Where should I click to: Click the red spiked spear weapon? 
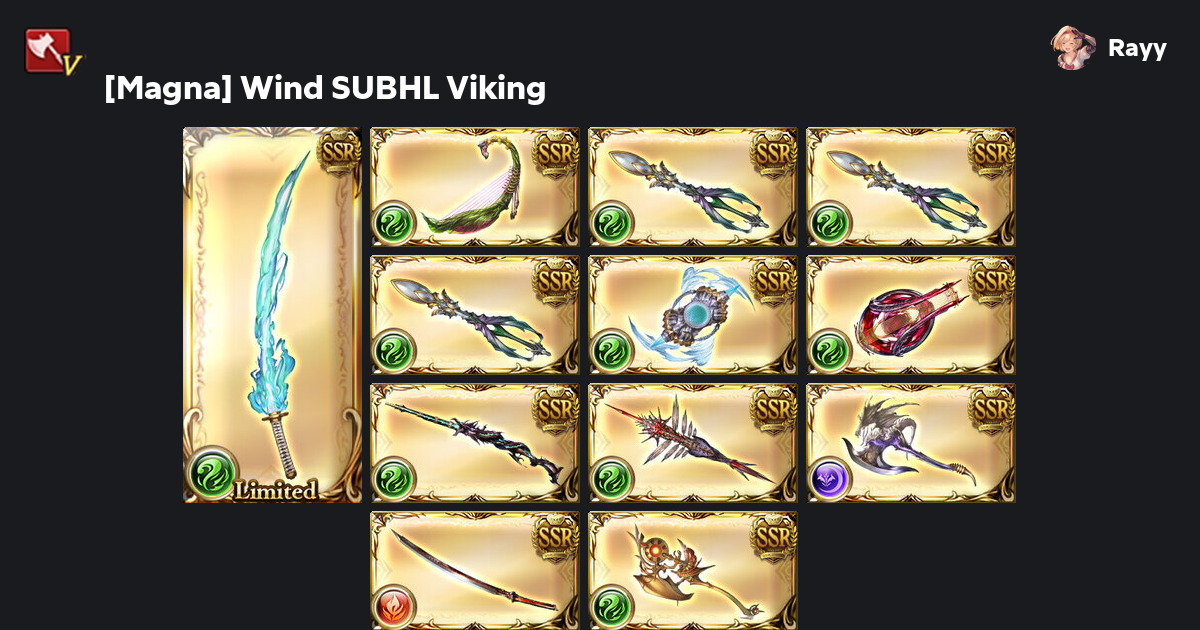click(x=693, y=443)
